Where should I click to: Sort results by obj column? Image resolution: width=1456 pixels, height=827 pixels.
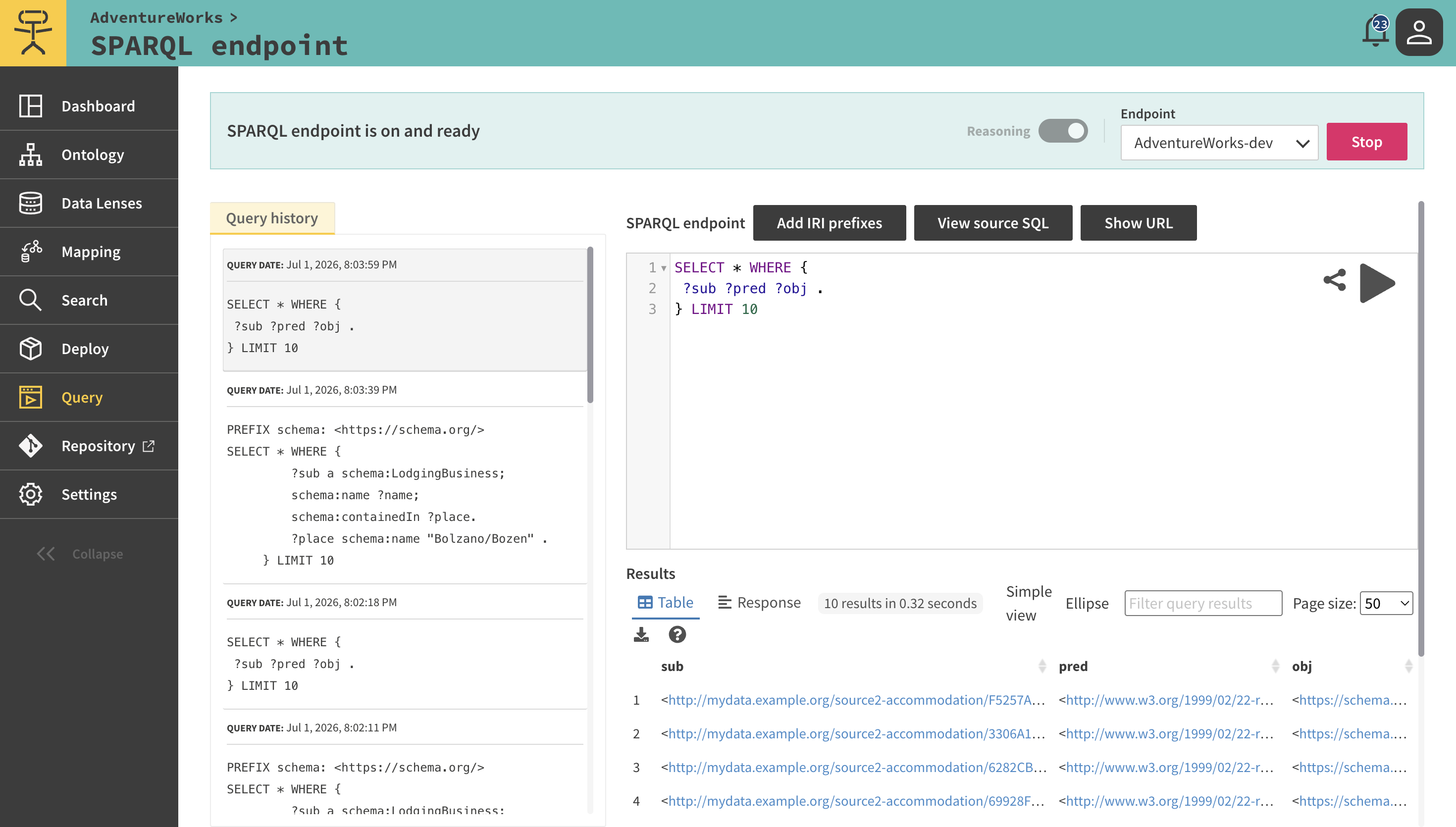(1408, 666)
